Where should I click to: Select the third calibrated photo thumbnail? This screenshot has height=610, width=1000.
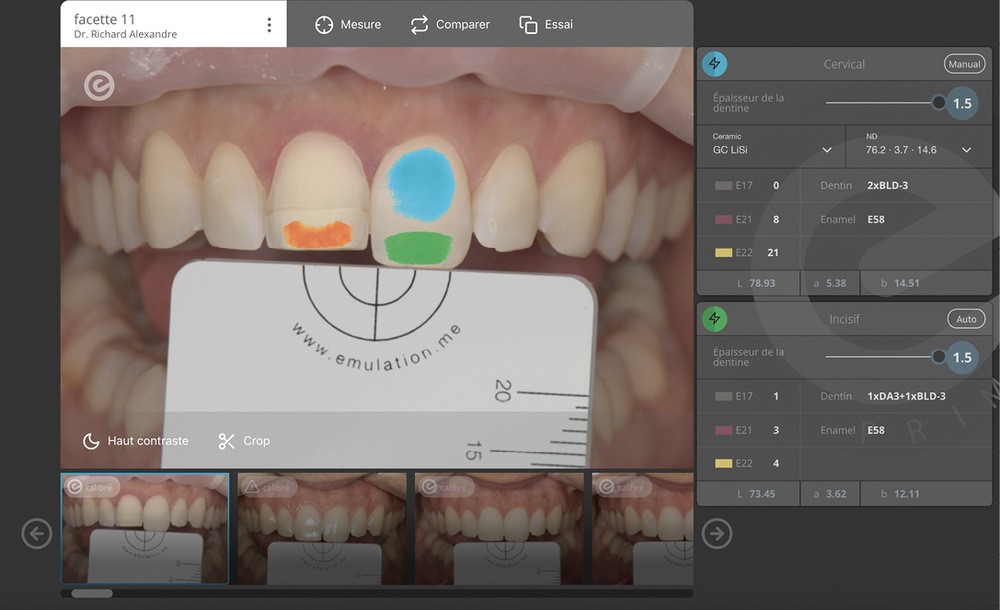tap(499, 528)
